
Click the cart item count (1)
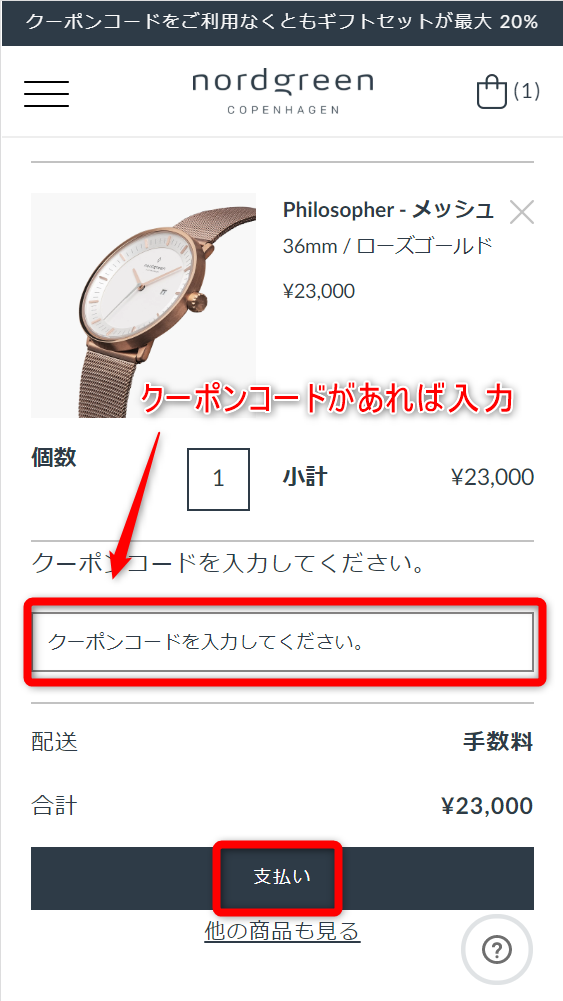click(x=527, y=91)
